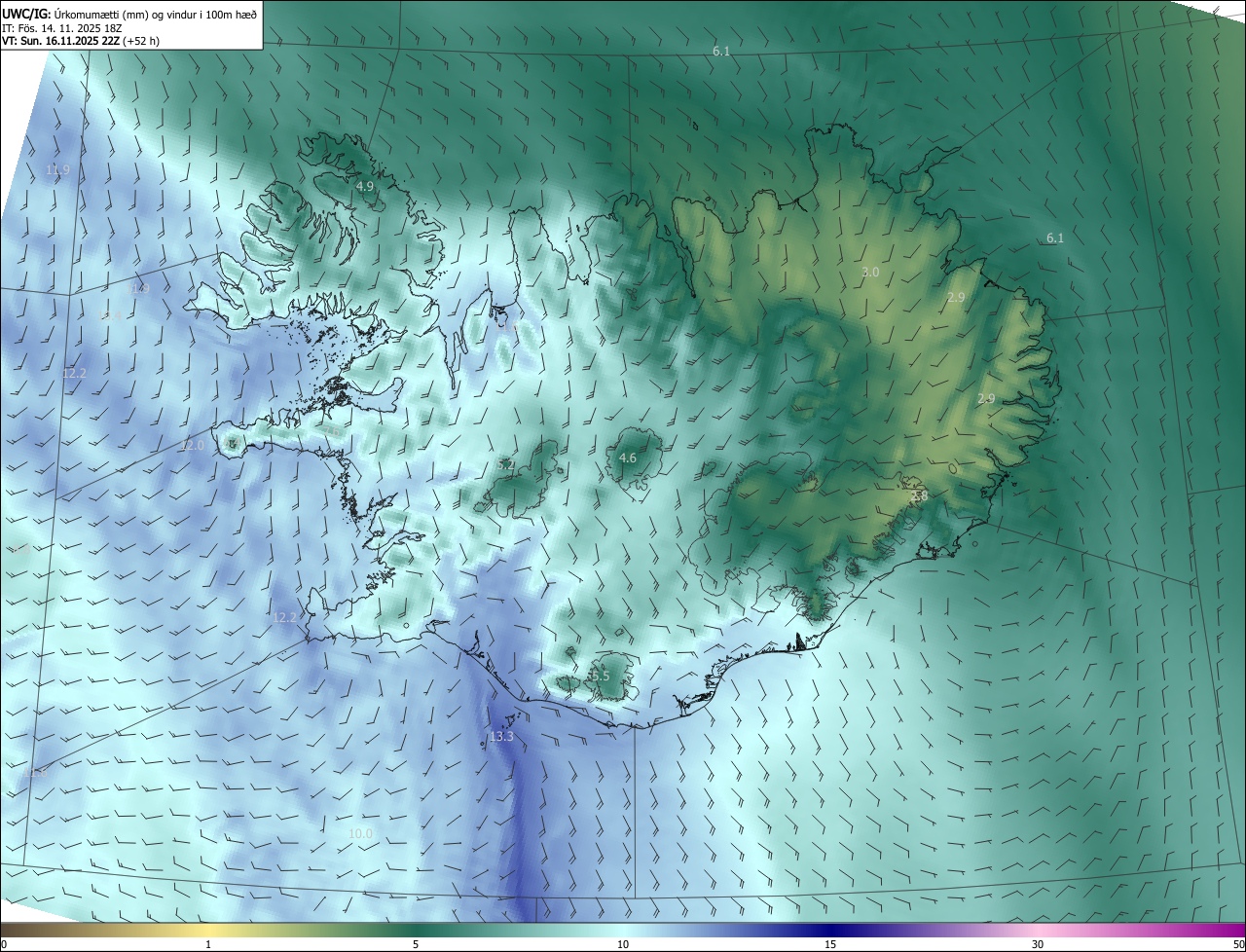This screenshot has height=952, width=1246.
Task: Click the 5.5 value label near the south coast
Action: point(599,677)
